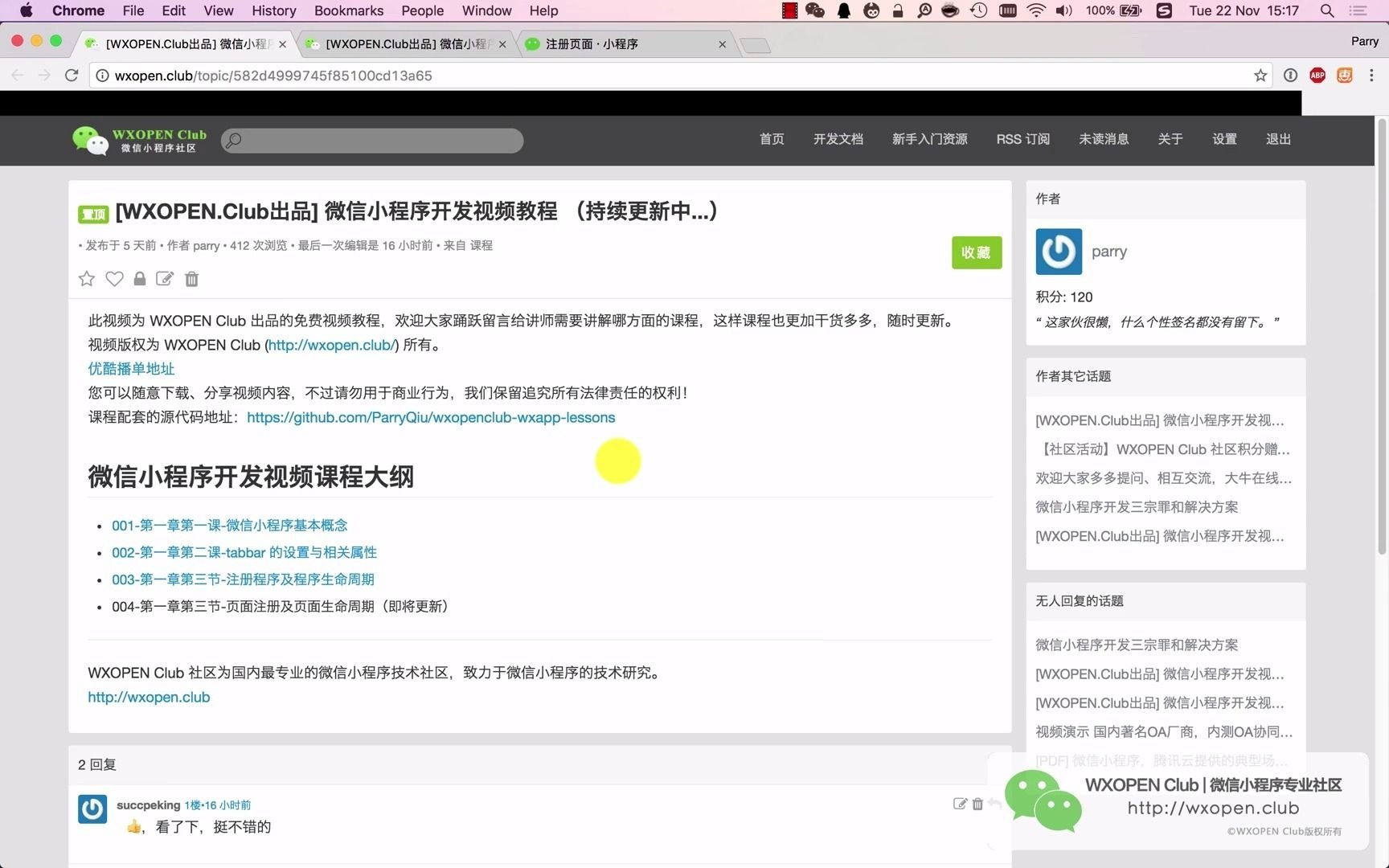Click the edit icon on succpeking's reply
The image size is (1389, 868).
point(960,804)
